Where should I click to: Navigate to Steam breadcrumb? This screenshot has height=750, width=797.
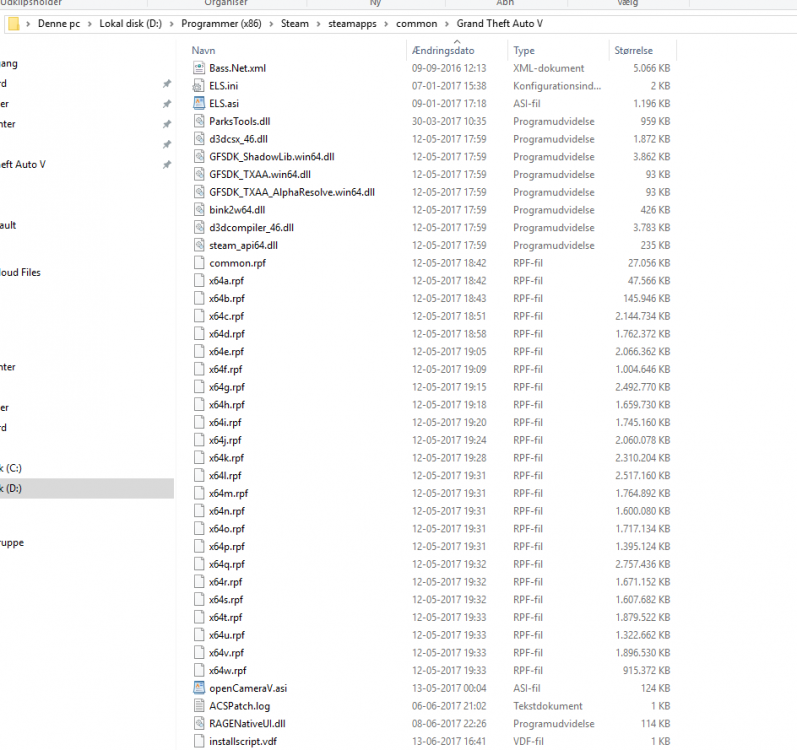tap(295, 24)
